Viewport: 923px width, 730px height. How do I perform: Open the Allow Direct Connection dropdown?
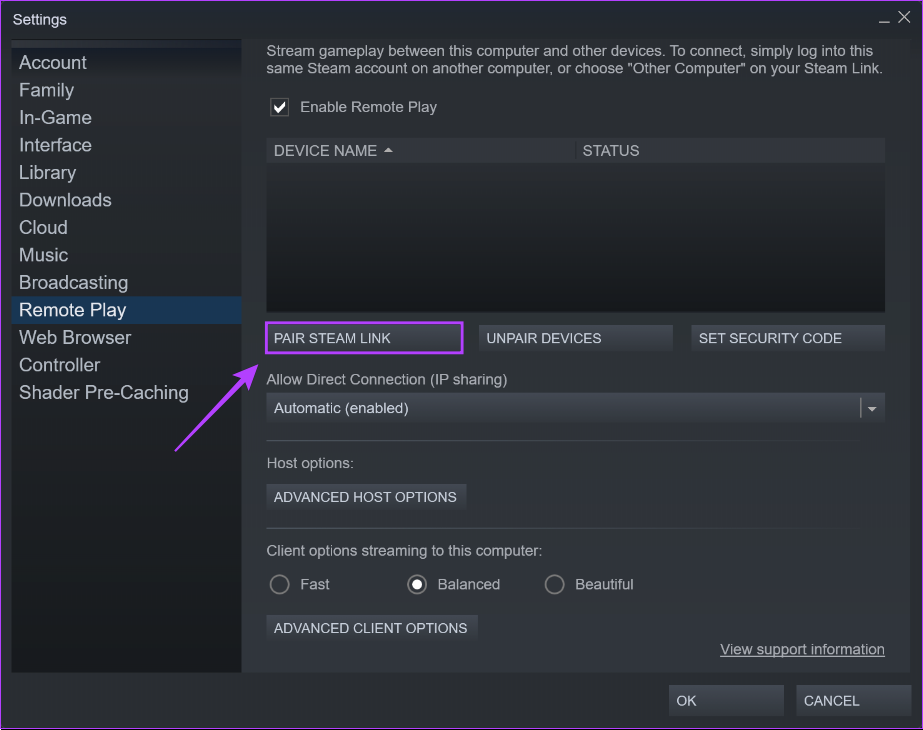576,408
